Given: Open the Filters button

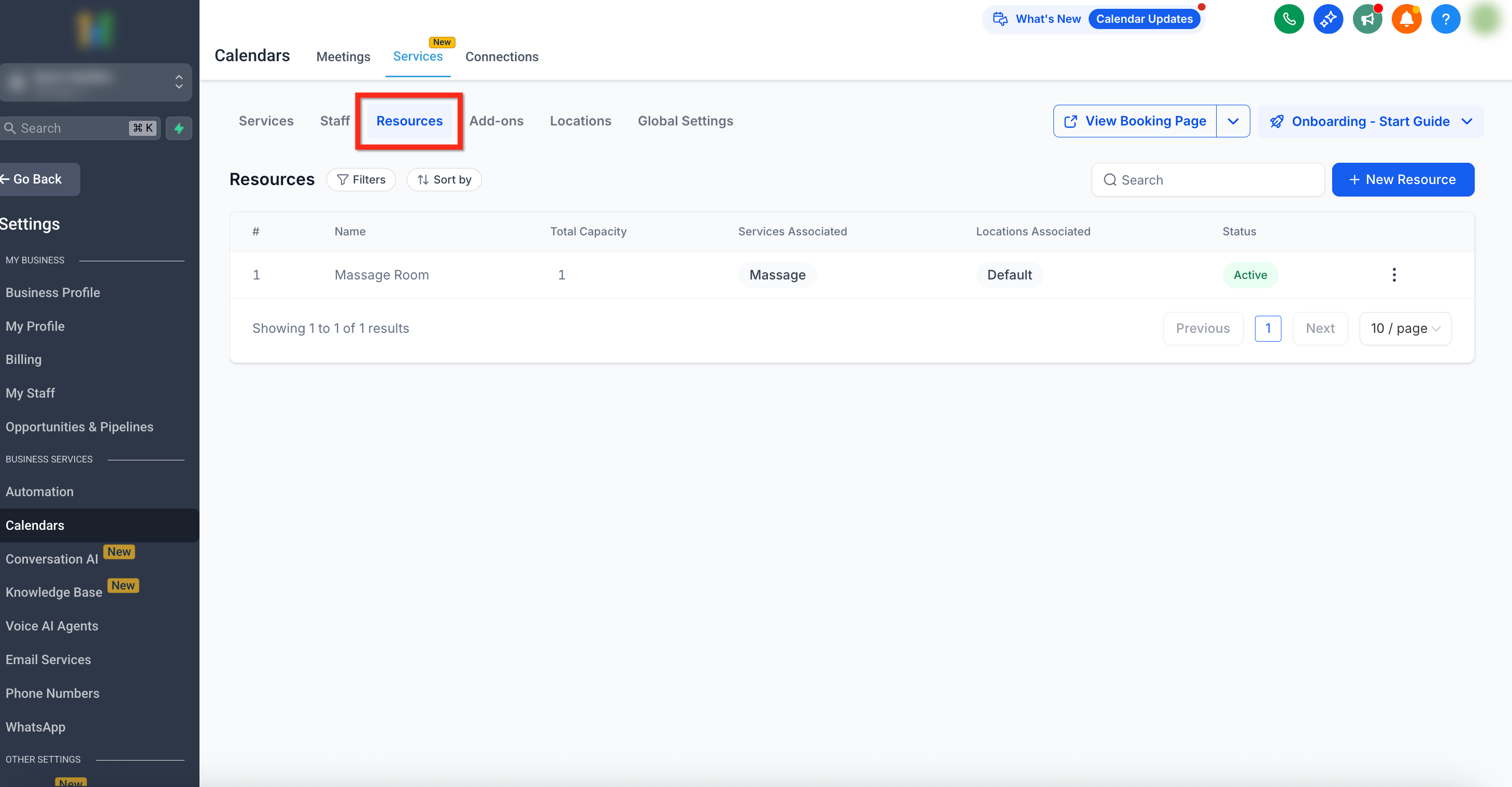Looking at the screenshot, I should point(361,180).
